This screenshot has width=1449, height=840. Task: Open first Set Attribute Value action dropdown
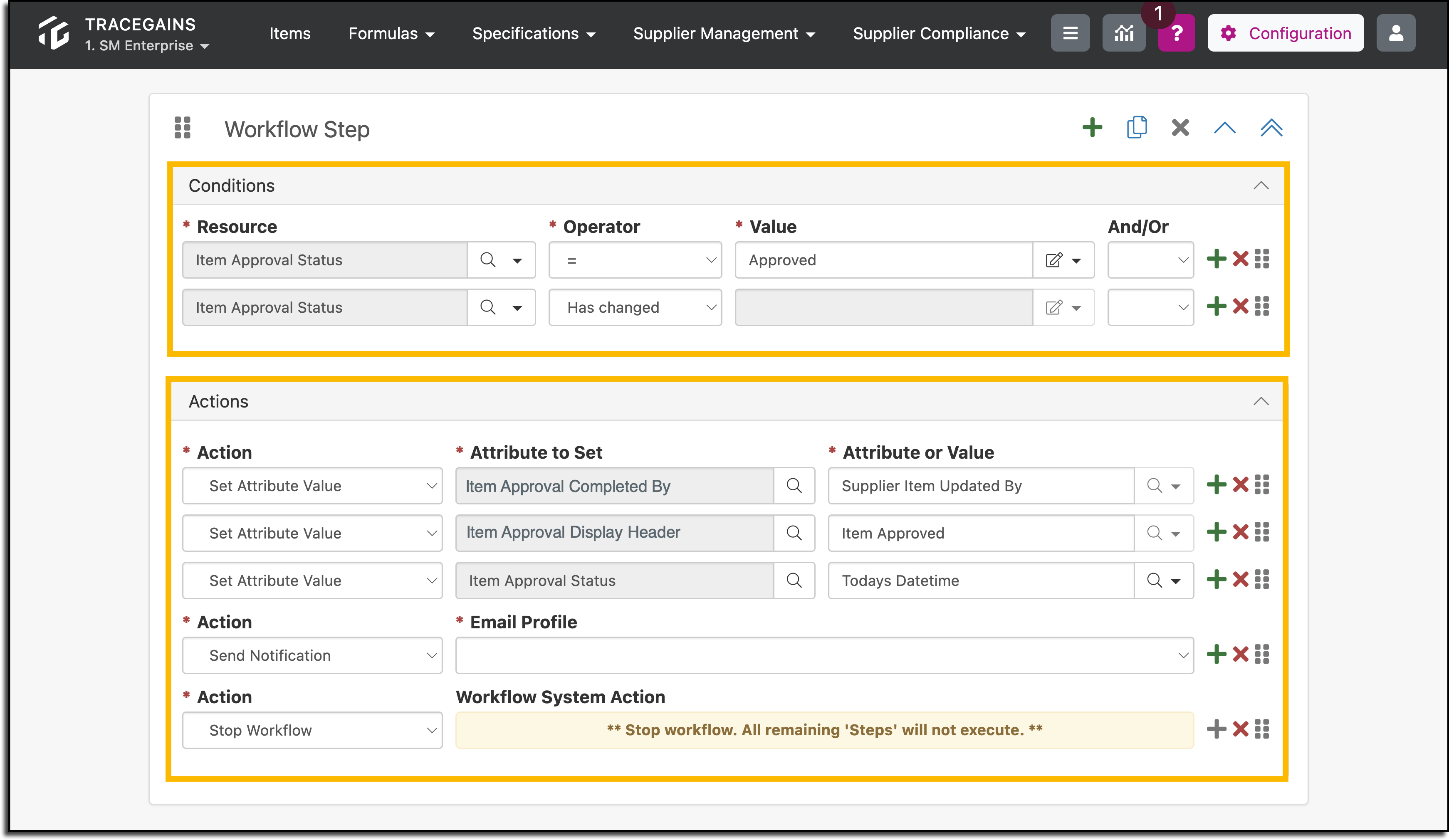coord(312,486)
